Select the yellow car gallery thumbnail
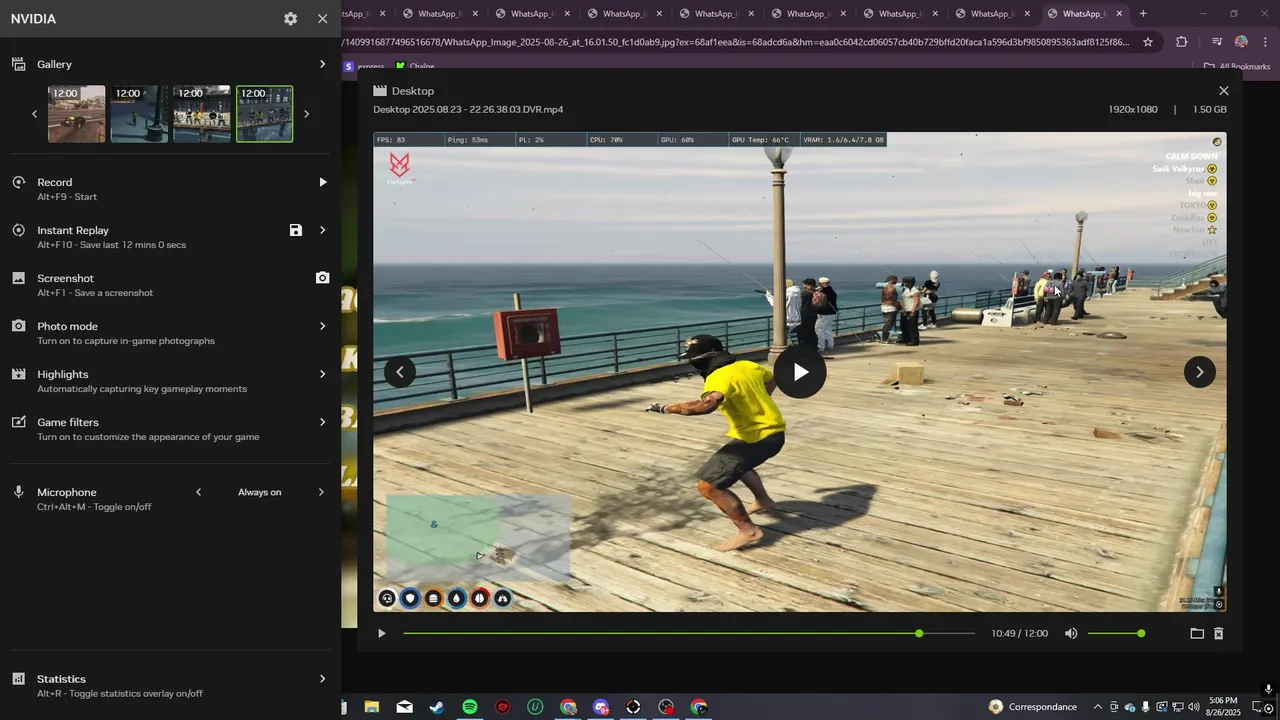Viewport: 1280px width, 720px height. click(76, 114)
